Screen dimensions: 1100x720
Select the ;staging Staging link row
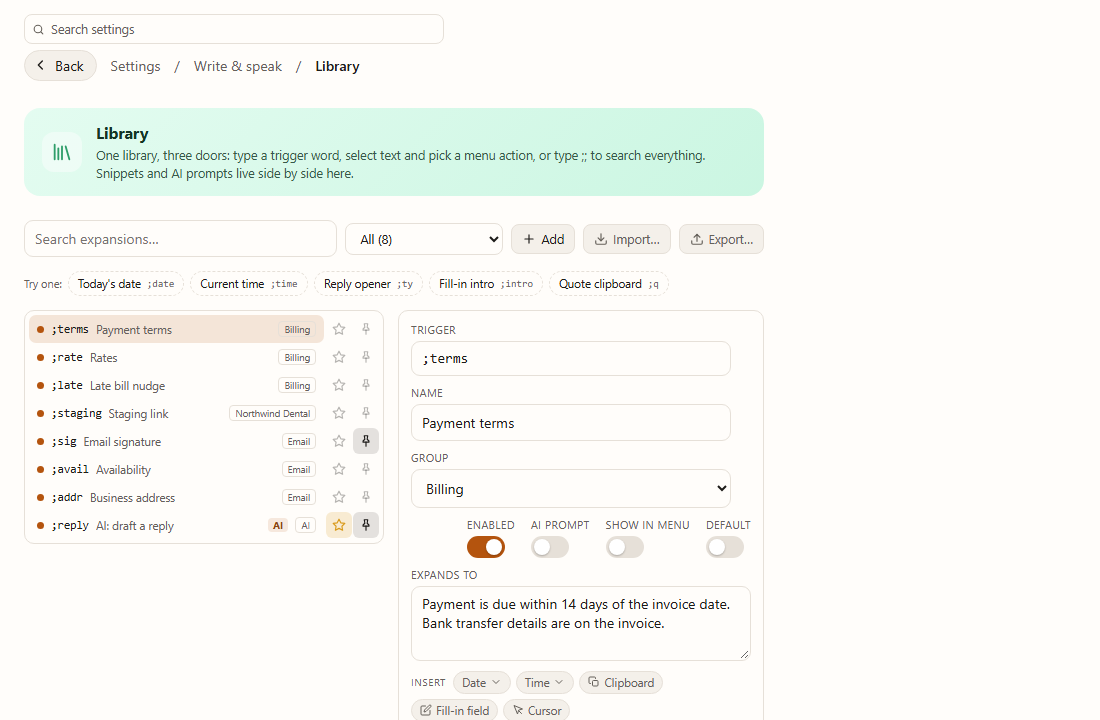tap(176, 413)
